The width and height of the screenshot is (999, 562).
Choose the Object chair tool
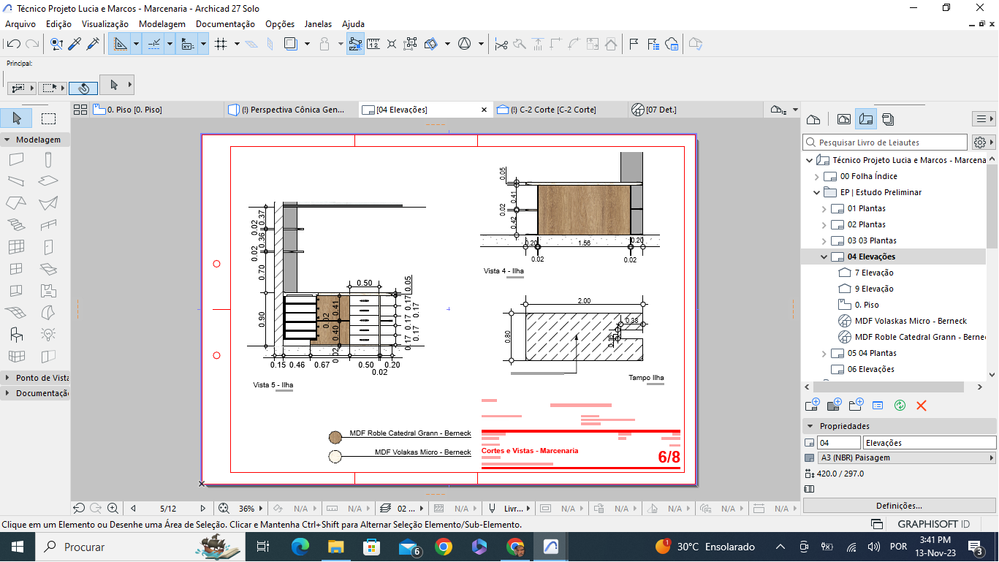17,335
